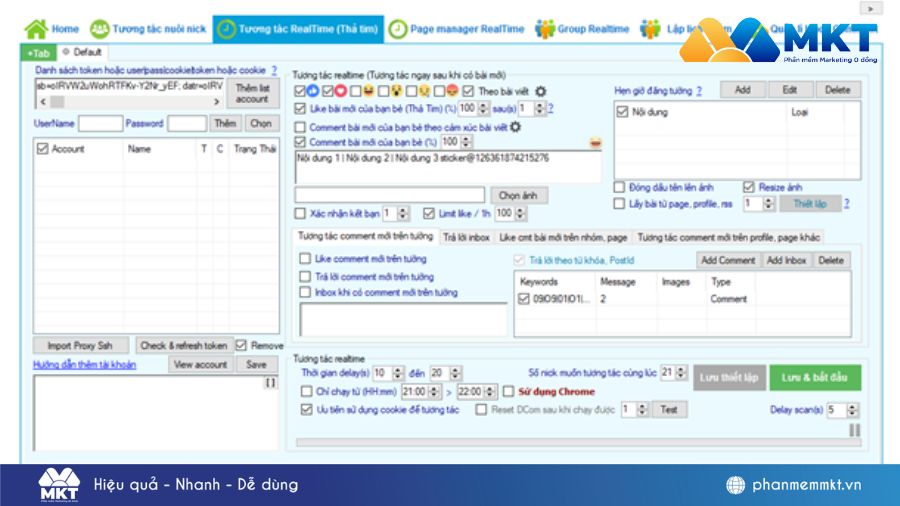Viewport: 900px width, 506px height.
Task: Click the green Lưu & bắt đầu button
Action: 815,377
